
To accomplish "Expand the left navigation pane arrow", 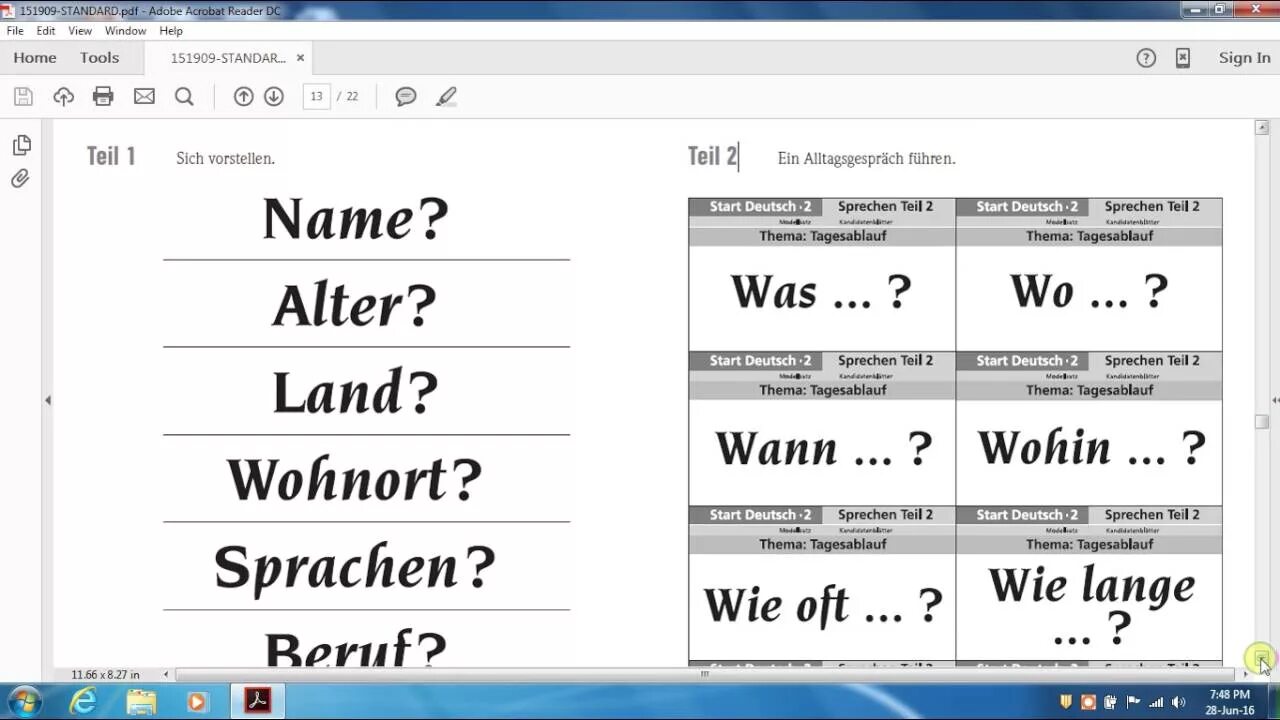I will pyautogui.click(x=47, y=400).
